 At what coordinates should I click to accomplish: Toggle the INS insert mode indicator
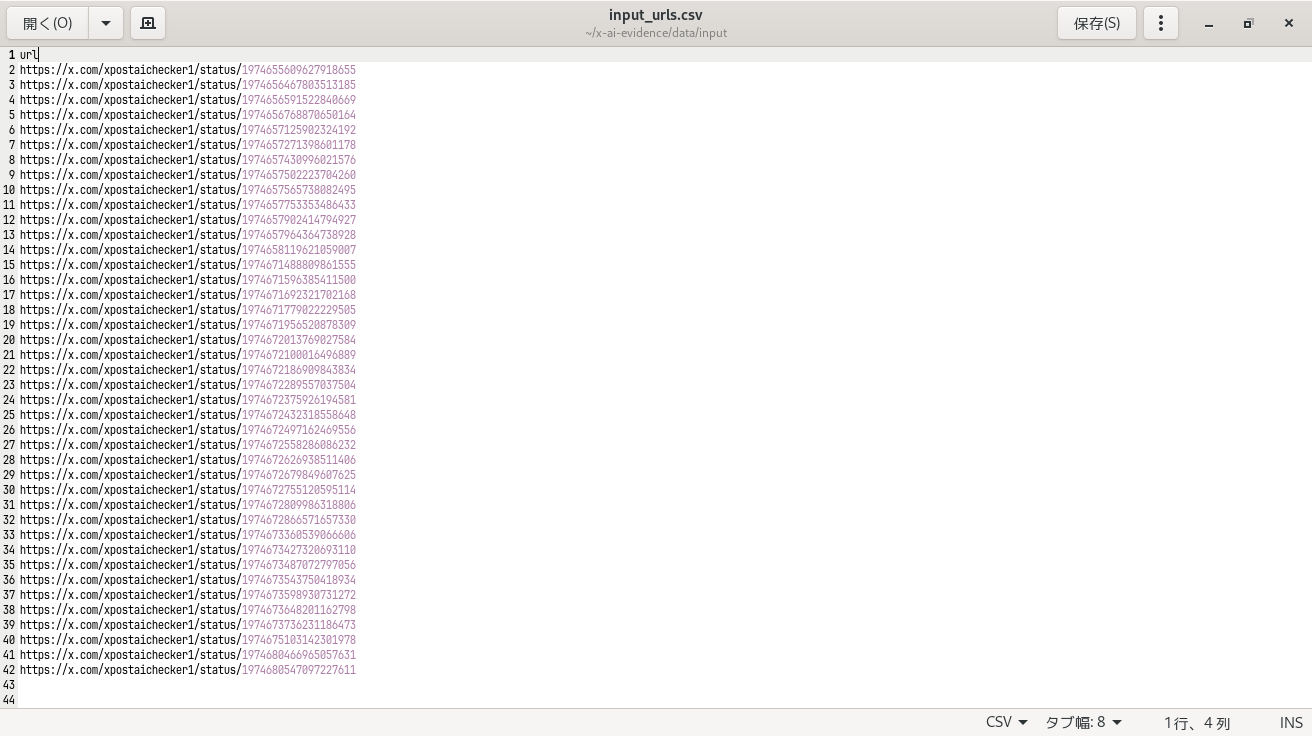click(1290, 722)
